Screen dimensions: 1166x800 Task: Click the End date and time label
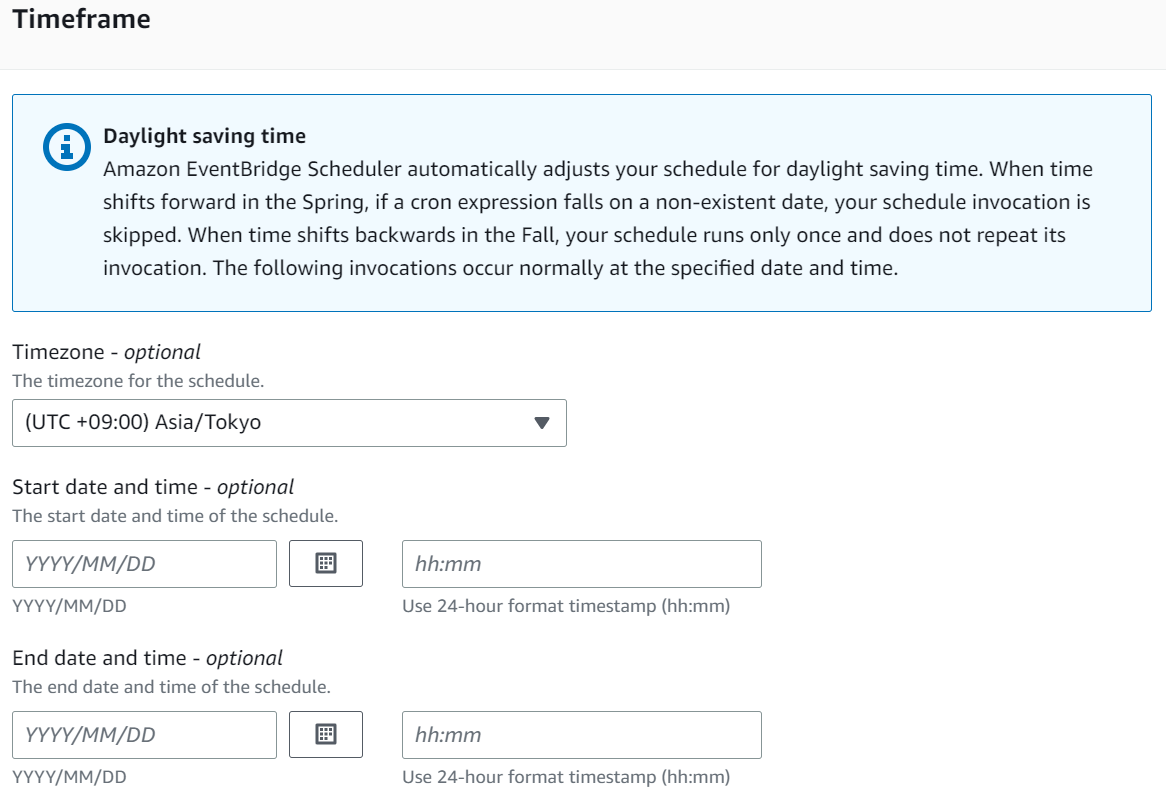pos(147,658)
